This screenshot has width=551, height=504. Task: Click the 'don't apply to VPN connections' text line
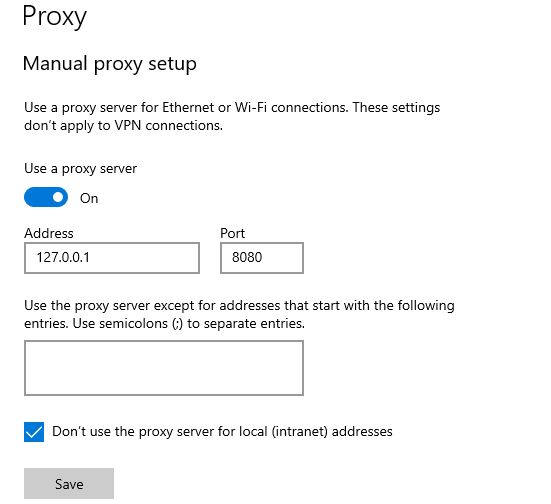123,126
